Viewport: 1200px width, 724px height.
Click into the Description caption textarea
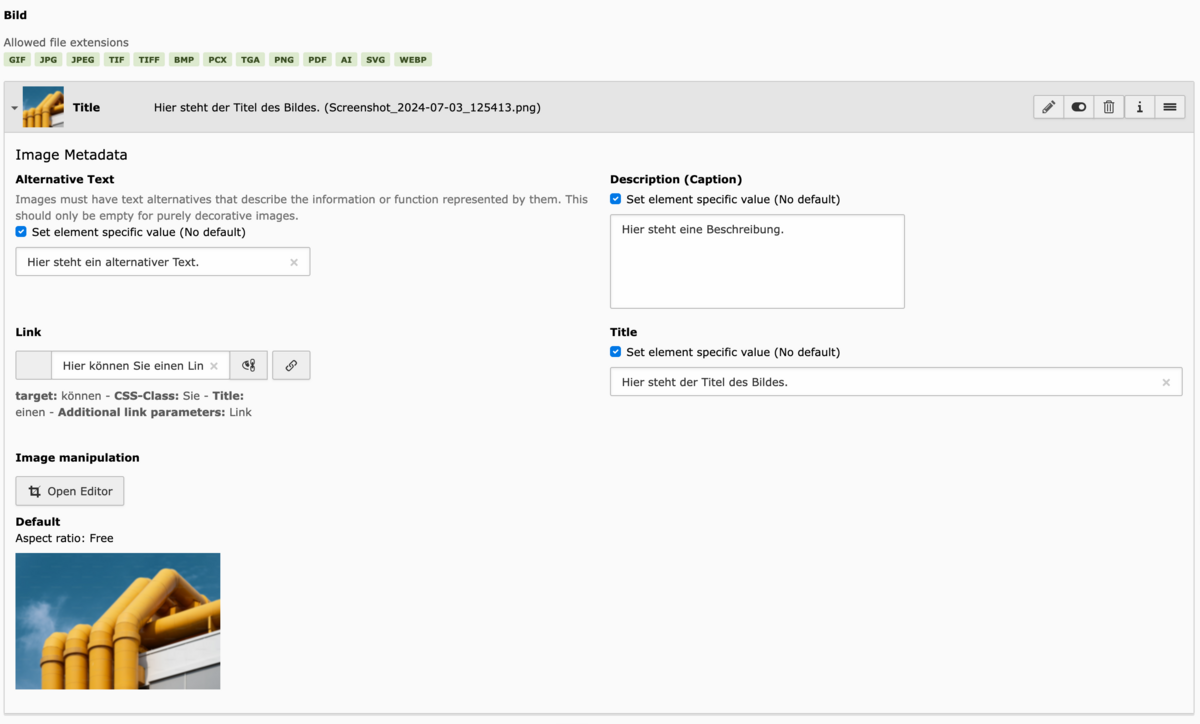point(757,261)
